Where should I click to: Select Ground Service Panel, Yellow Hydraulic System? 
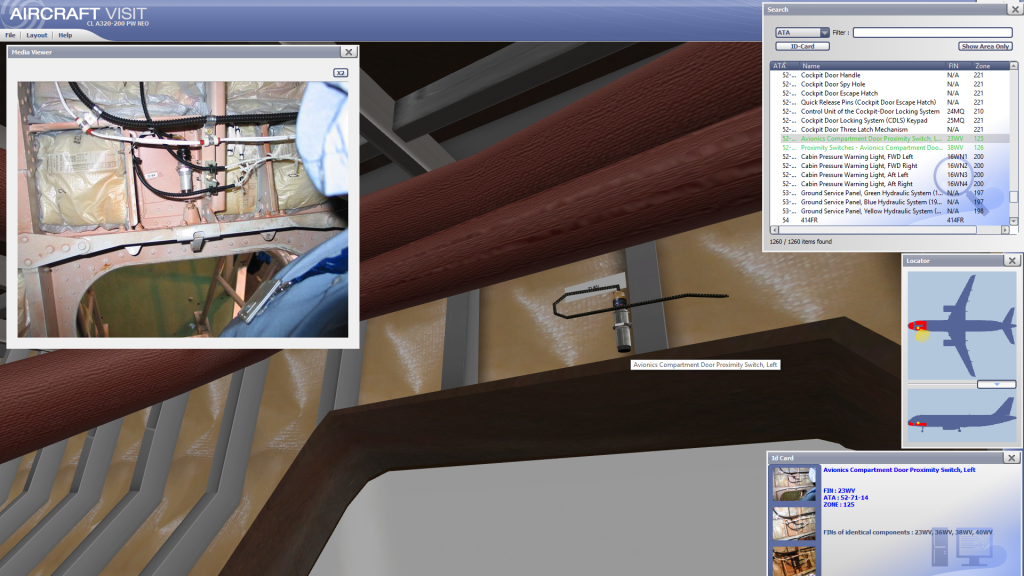point(889,212)
